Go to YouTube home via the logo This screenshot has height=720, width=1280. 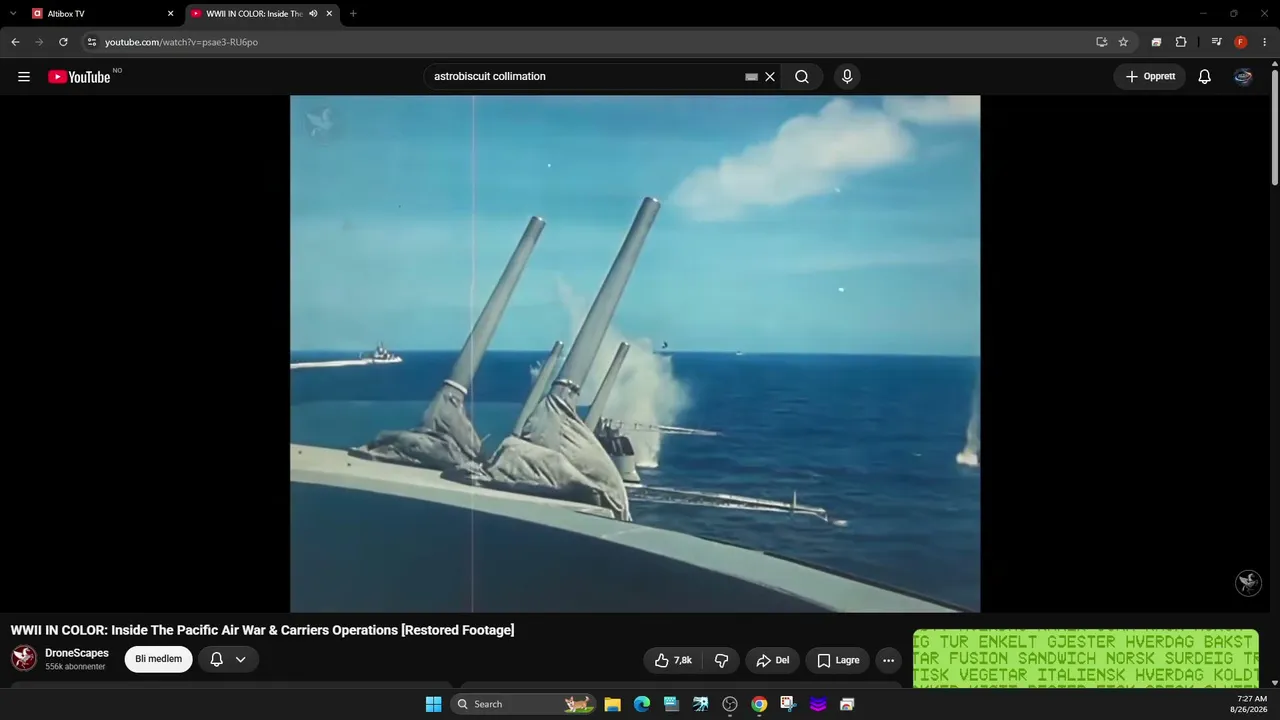(79, 77)
